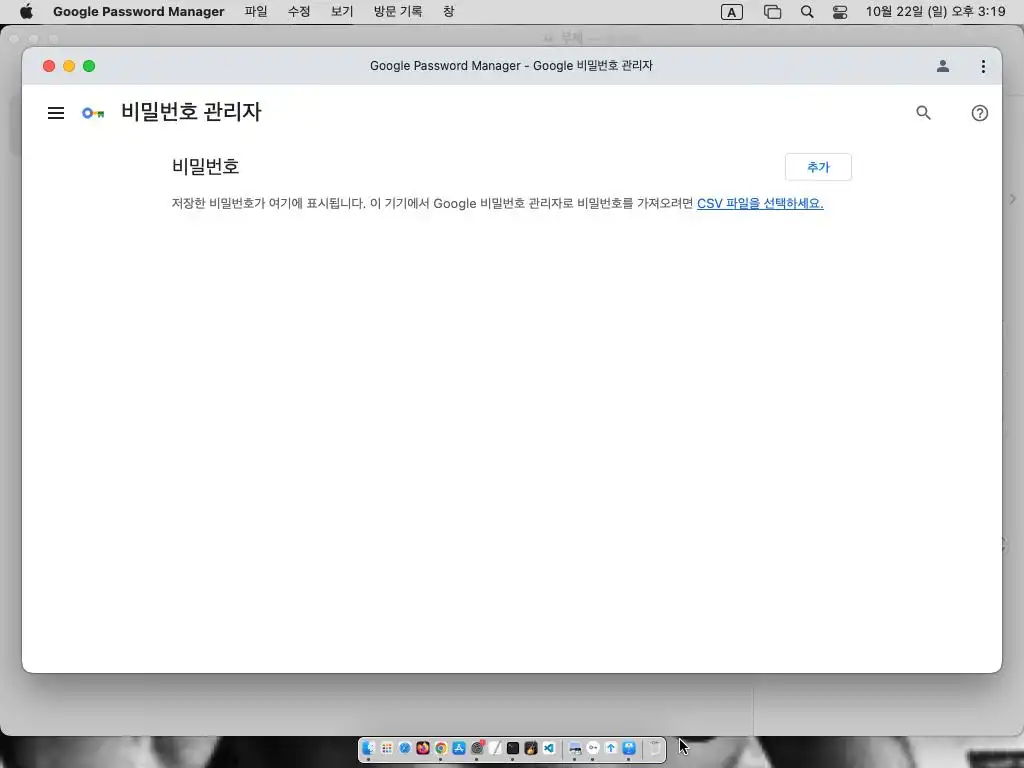The height and width of the screenshot is (768, 1024).
Task: Open App Store from the Dock
Action: click(458, 748)
